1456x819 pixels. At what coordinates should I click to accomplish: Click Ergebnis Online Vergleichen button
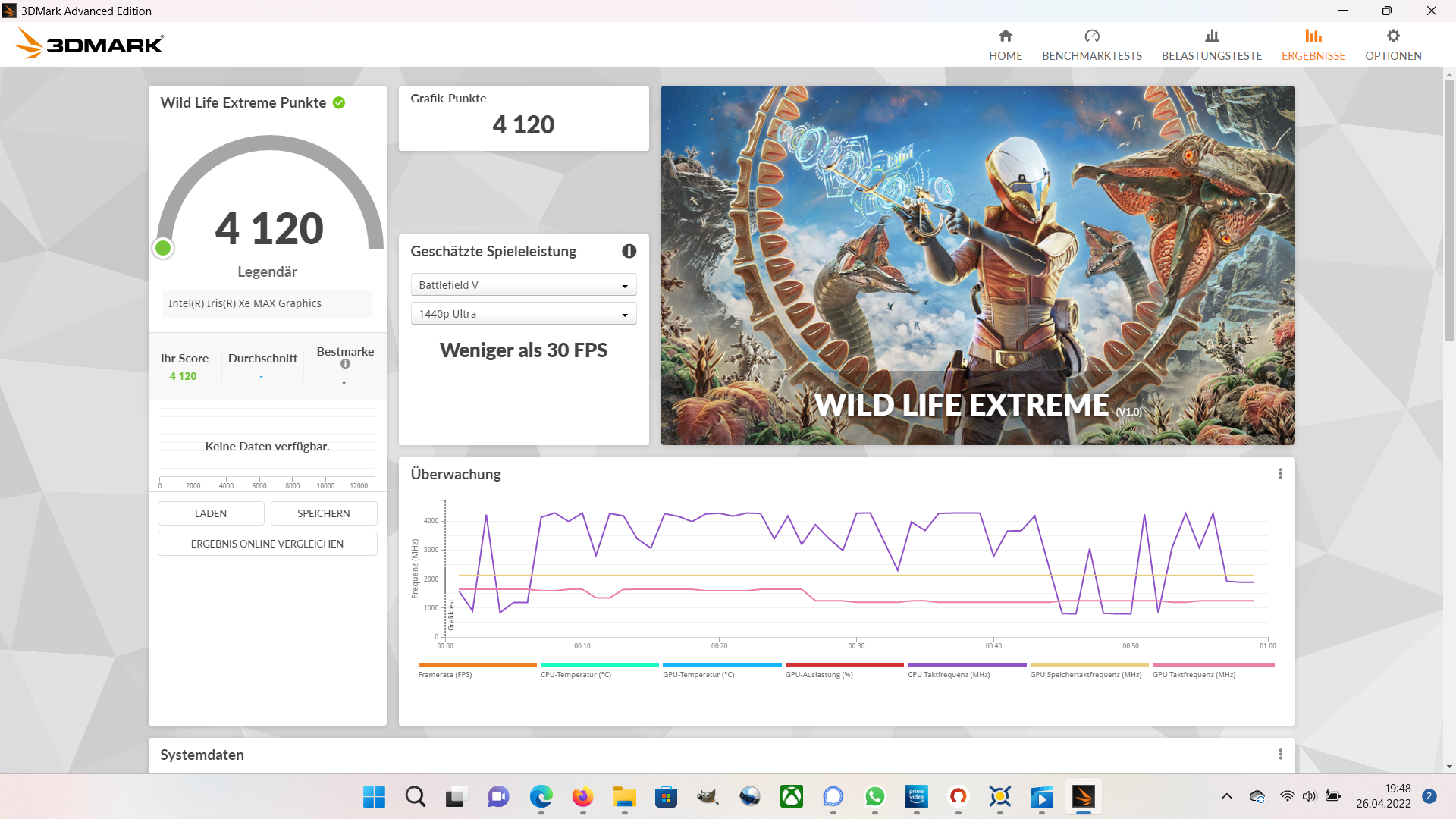pyautogui.click(x=267, y=544)
